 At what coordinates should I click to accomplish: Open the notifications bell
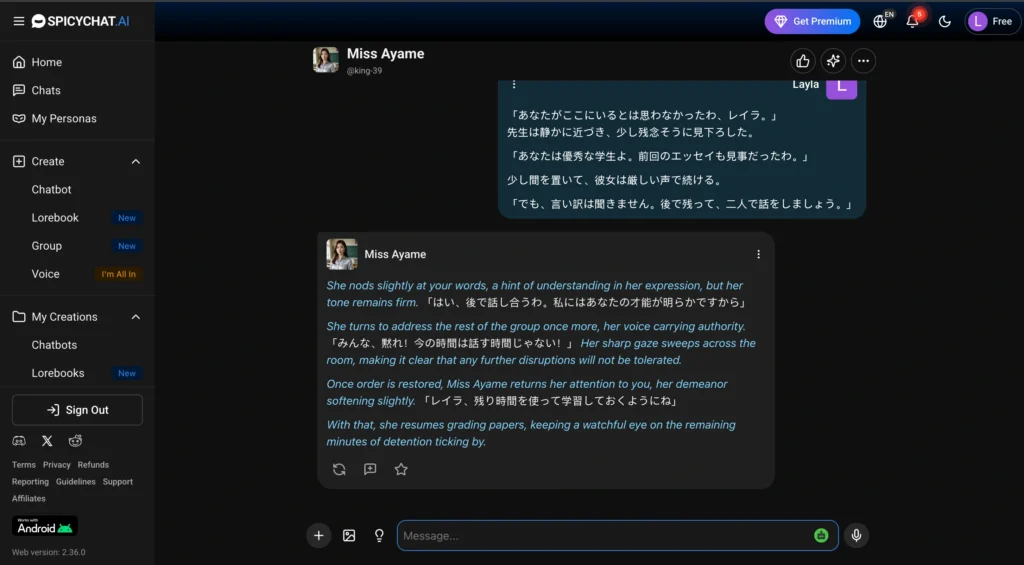point(912,22)
